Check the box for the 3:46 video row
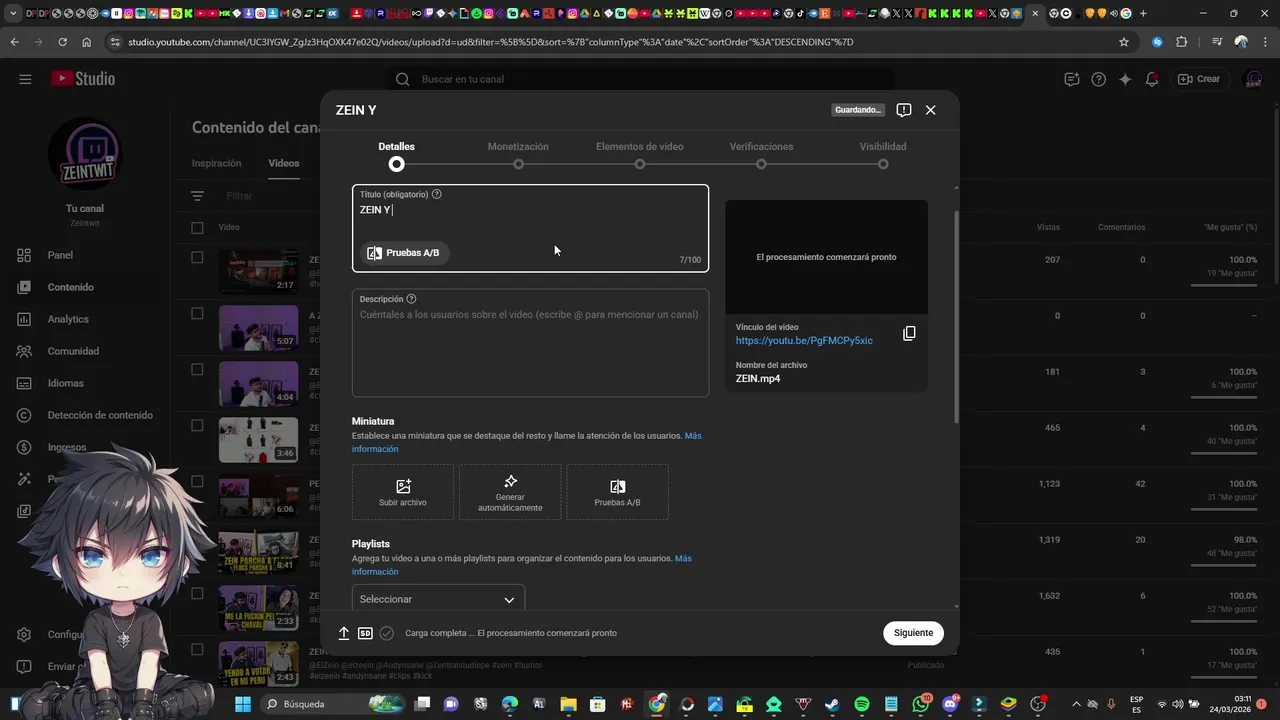The image size is (1280, 720). coord(197,425)
